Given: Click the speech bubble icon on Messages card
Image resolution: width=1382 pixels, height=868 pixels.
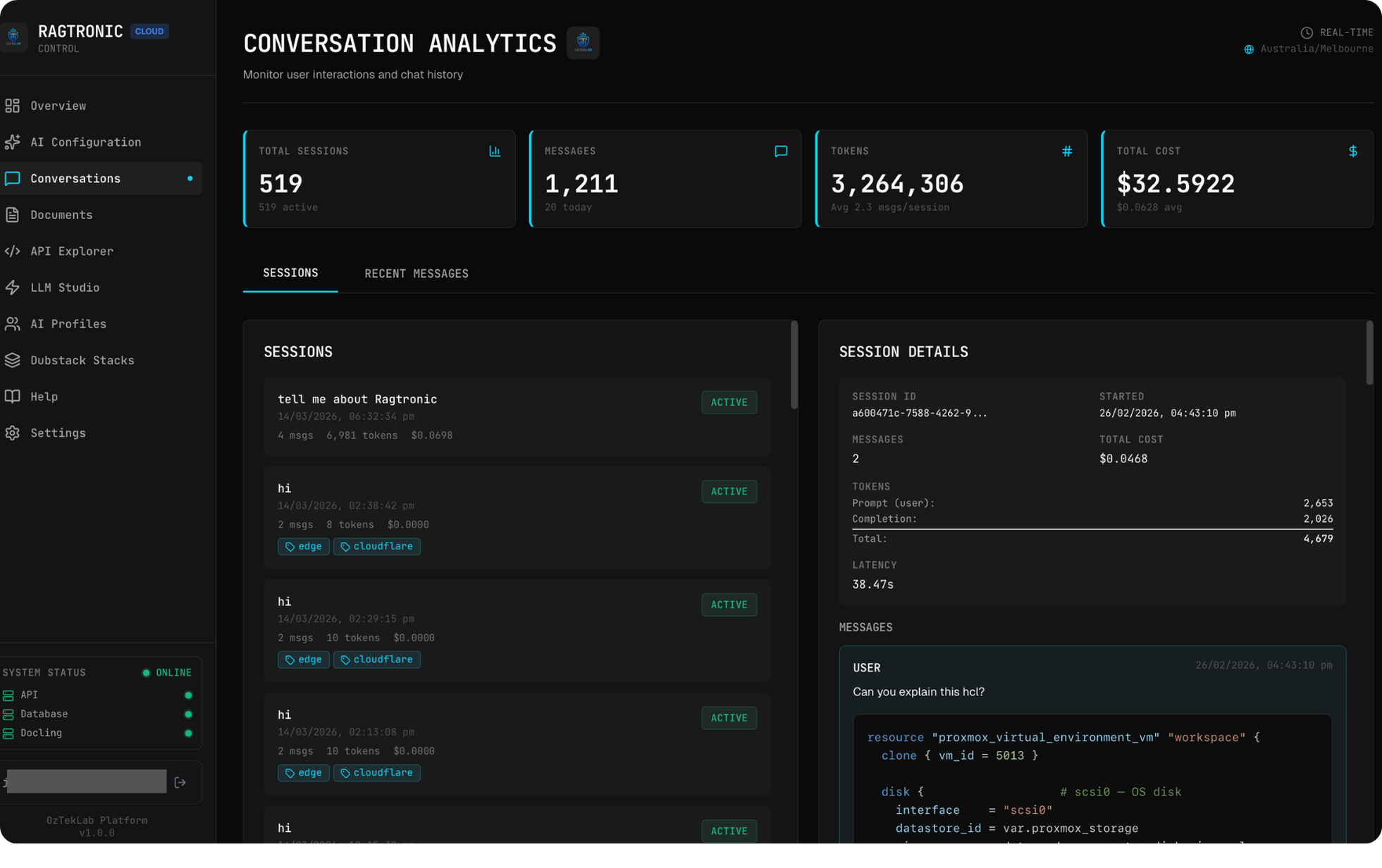Looking at the screenshot, I should pos(781,151).
